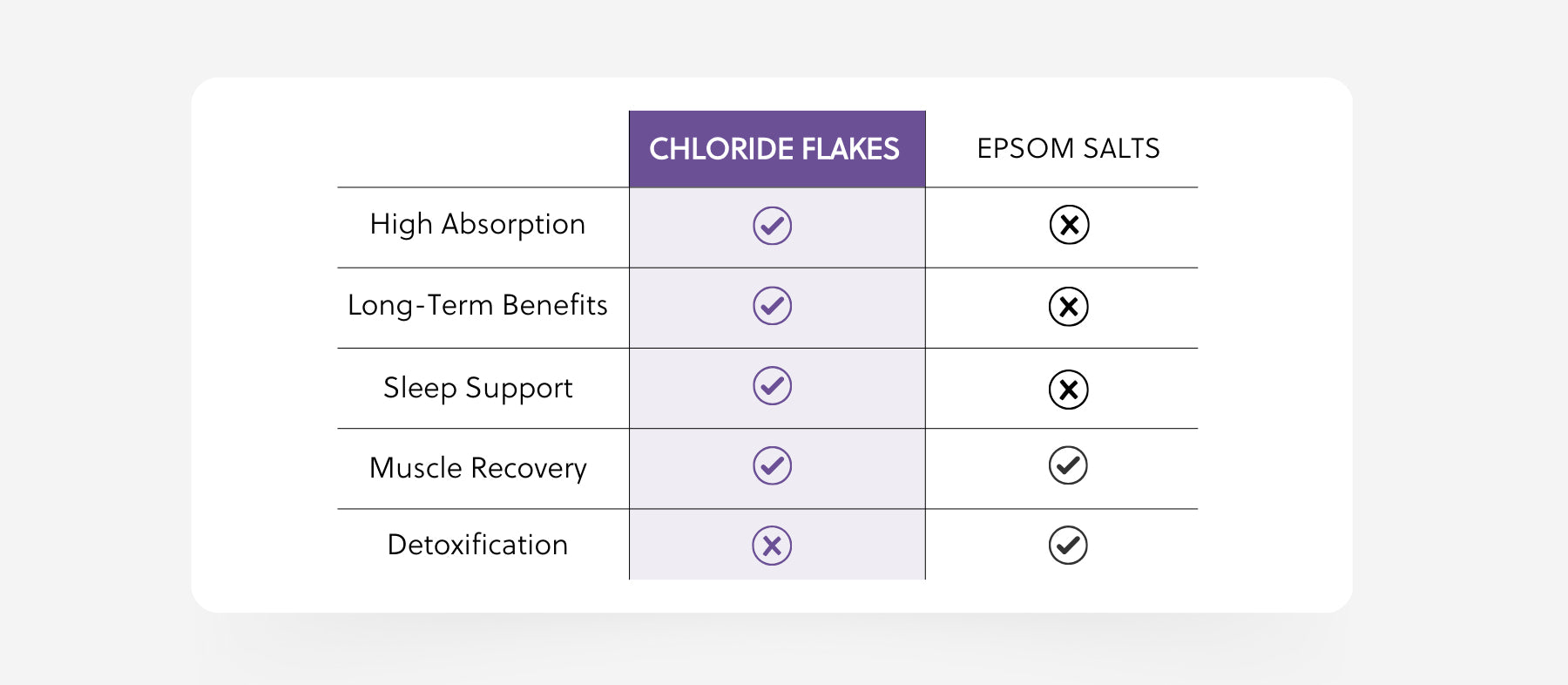This screenshot has width=1568, height=685.
Task: Click Chloride Flakes Muscle Recovery checkmark
Action: (772, 465)
